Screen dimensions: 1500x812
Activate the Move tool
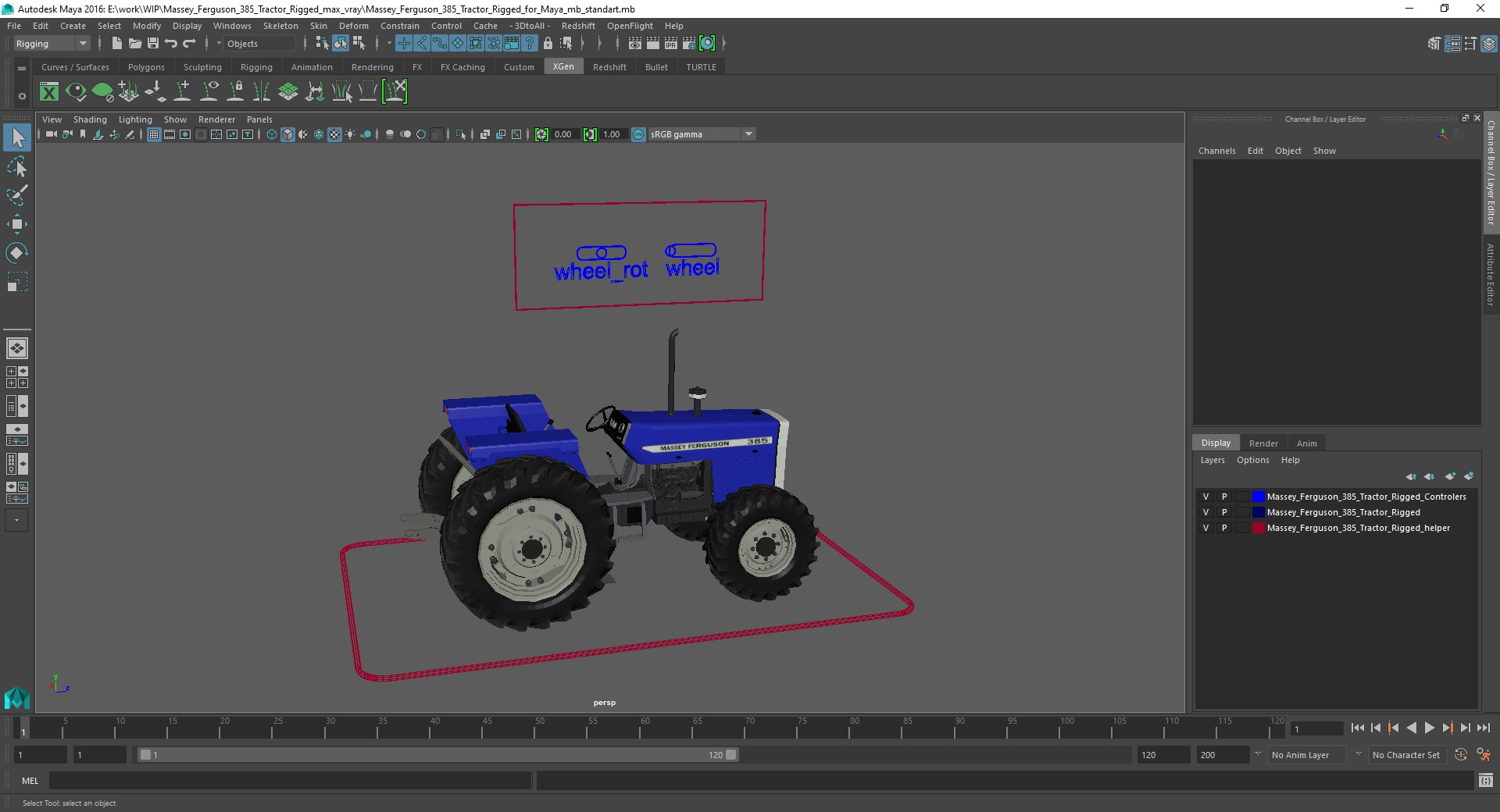point(17,224)
